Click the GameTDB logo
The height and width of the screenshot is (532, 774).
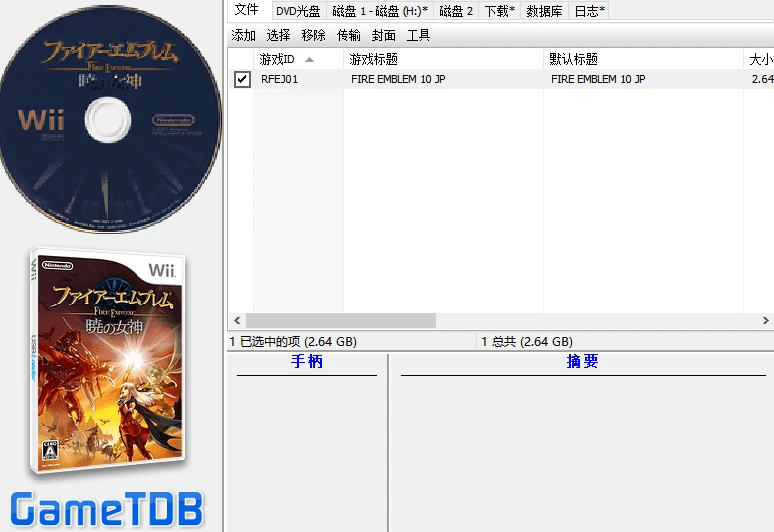(107, 509)
